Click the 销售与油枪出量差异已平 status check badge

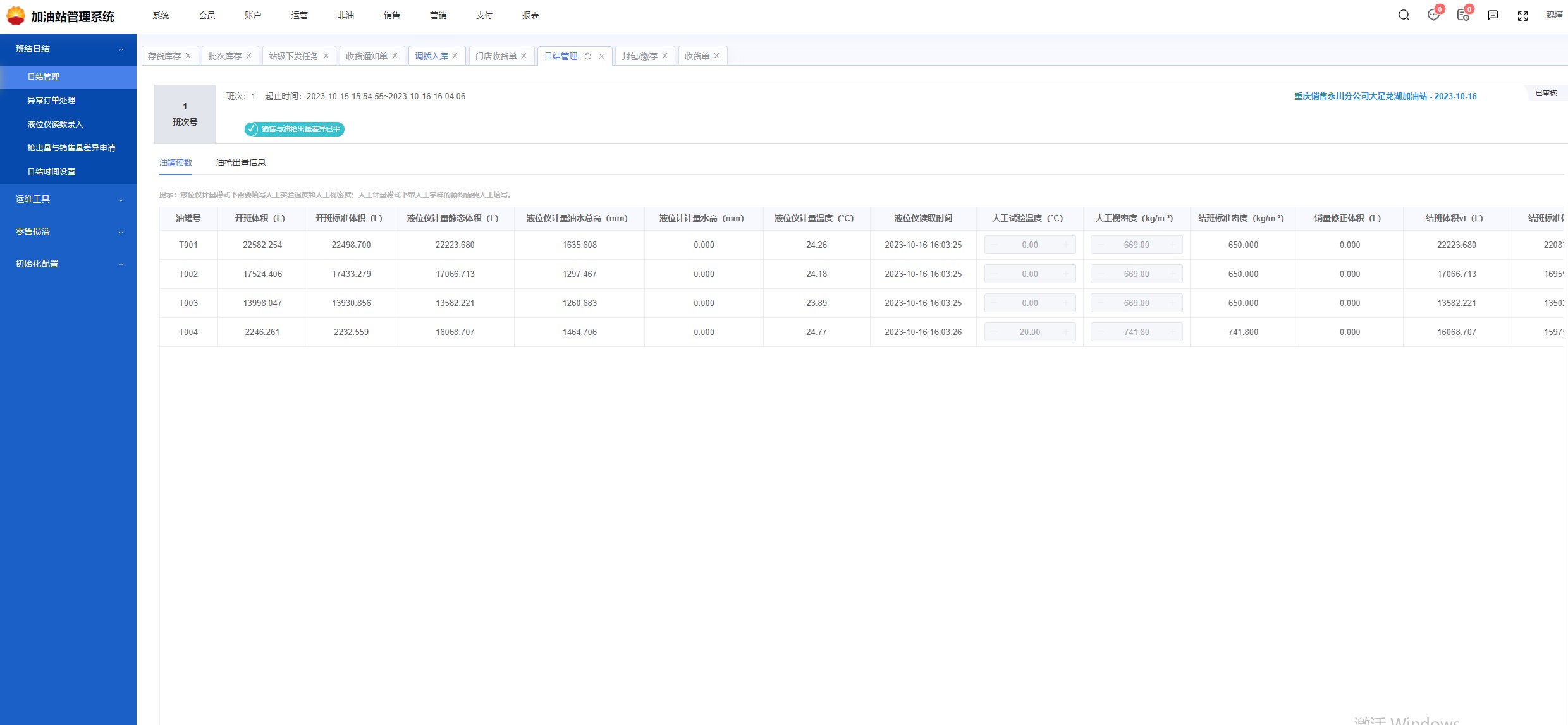(295, 129)
